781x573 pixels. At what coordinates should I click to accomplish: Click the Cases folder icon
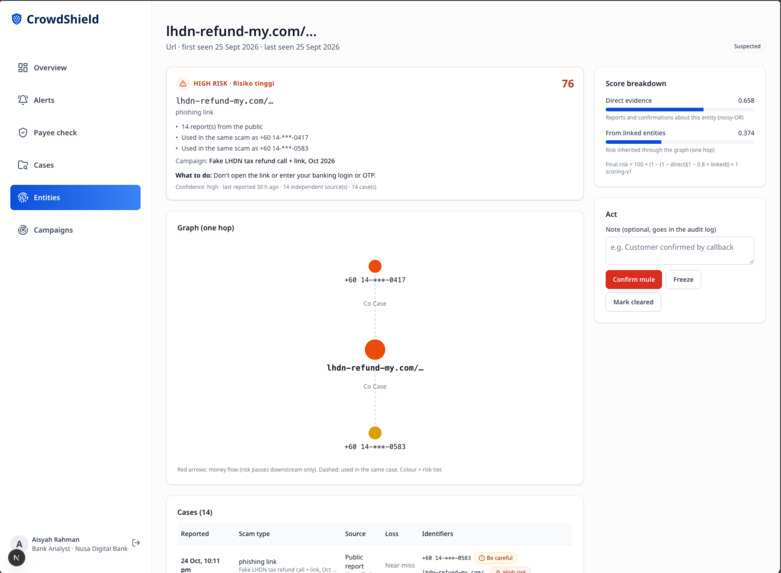[23, 165]
